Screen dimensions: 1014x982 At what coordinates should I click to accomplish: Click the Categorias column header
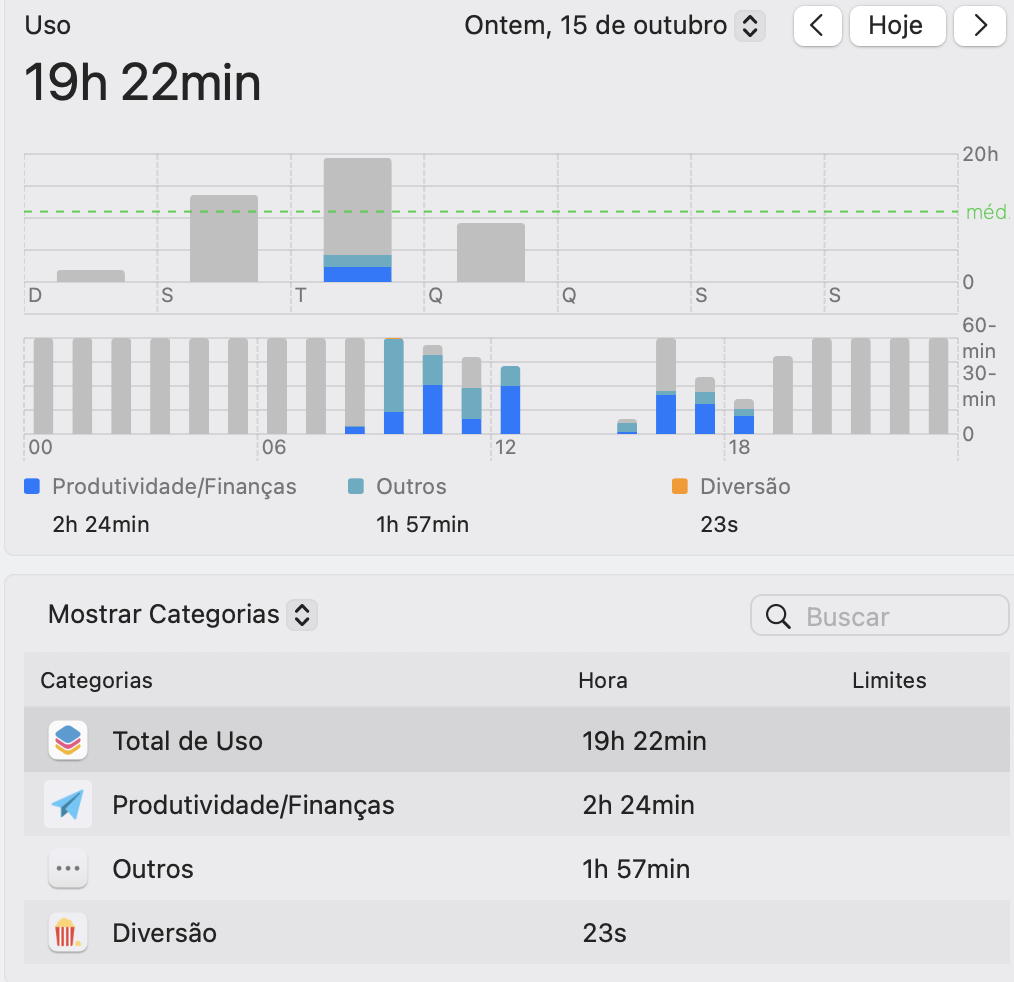(x=97, y=681)
